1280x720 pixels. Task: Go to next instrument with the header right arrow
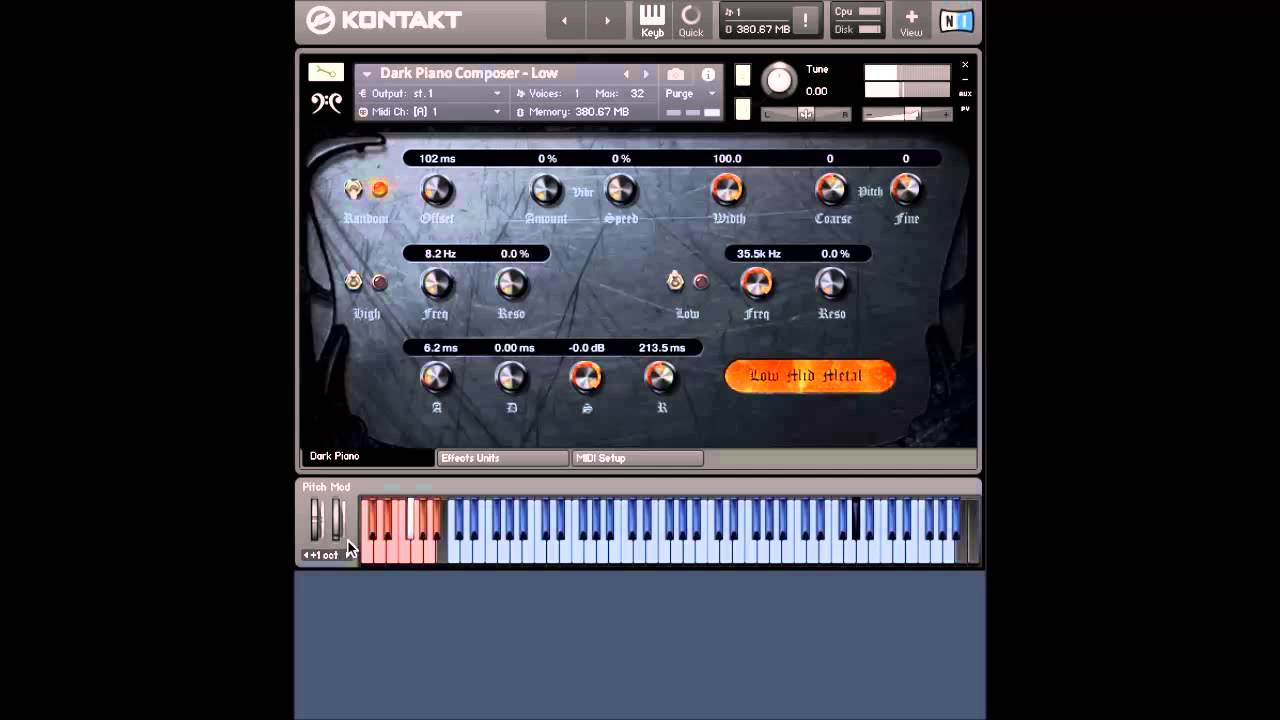point(607,21)
